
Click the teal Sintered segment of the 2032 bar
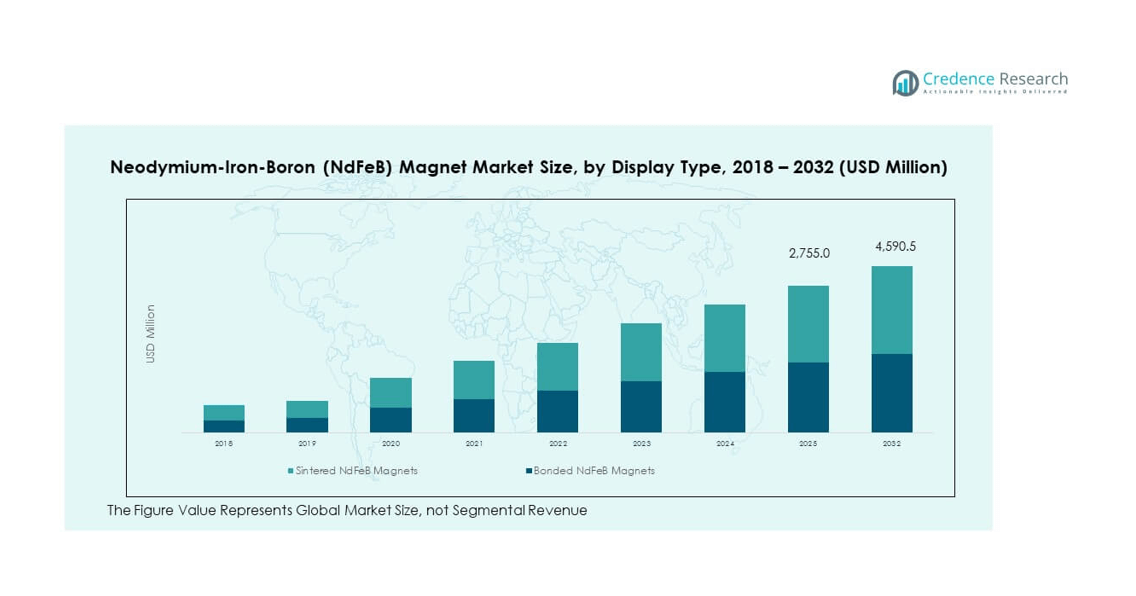click(x=892, y=310)
